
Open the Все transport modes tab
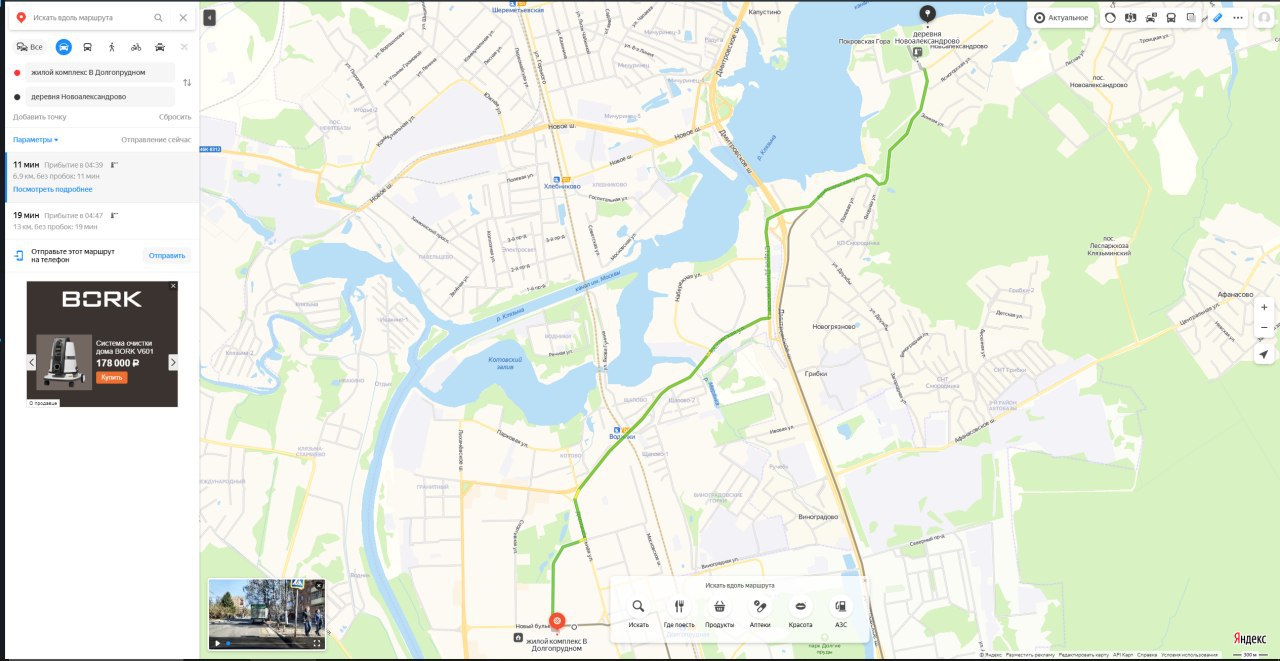point(30,47)
